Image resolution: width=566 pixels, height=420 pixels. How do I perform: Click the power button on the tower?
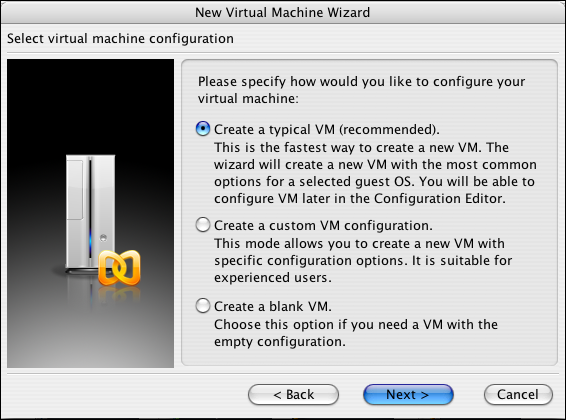coord(103,237)
